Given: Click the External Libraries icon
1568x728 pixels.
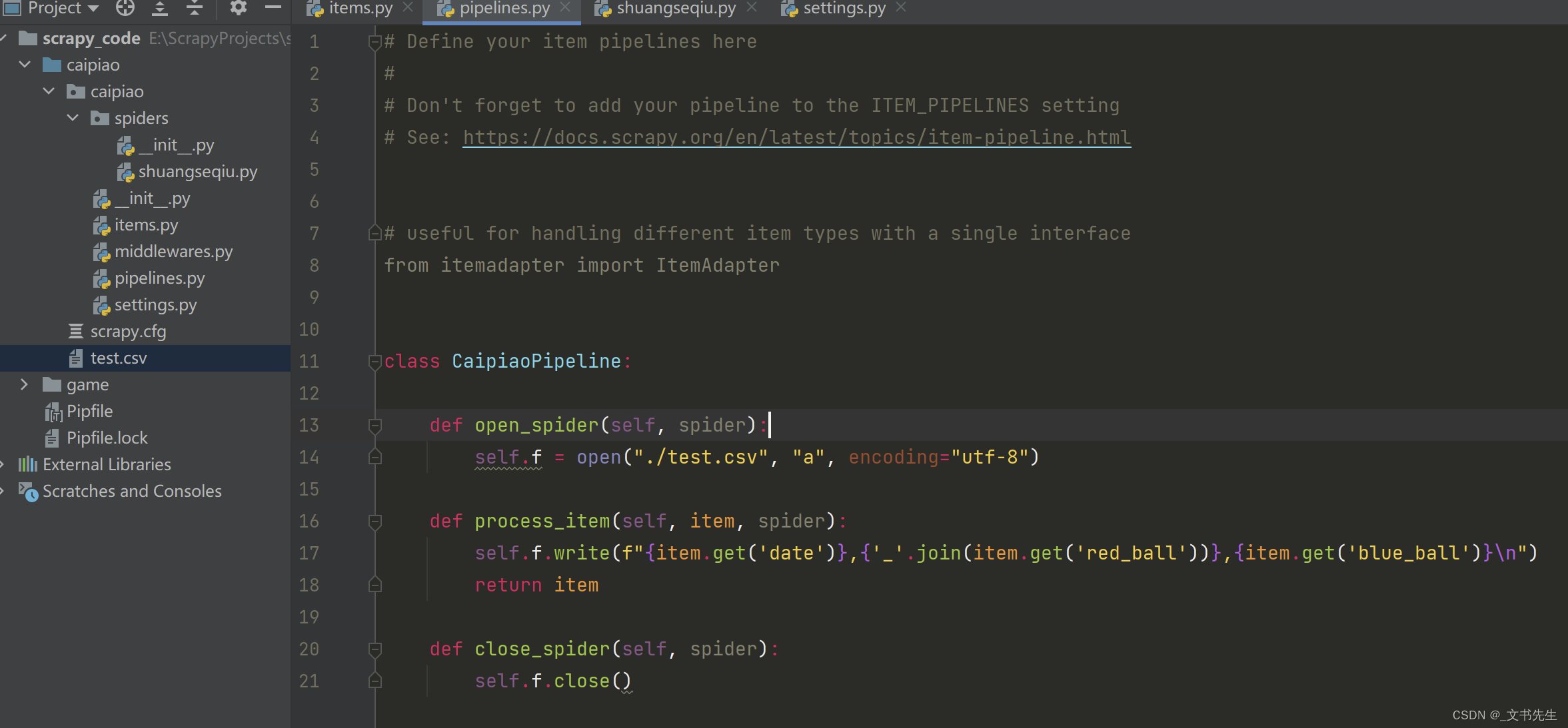Looking at the screenshot, I should 27,464.
